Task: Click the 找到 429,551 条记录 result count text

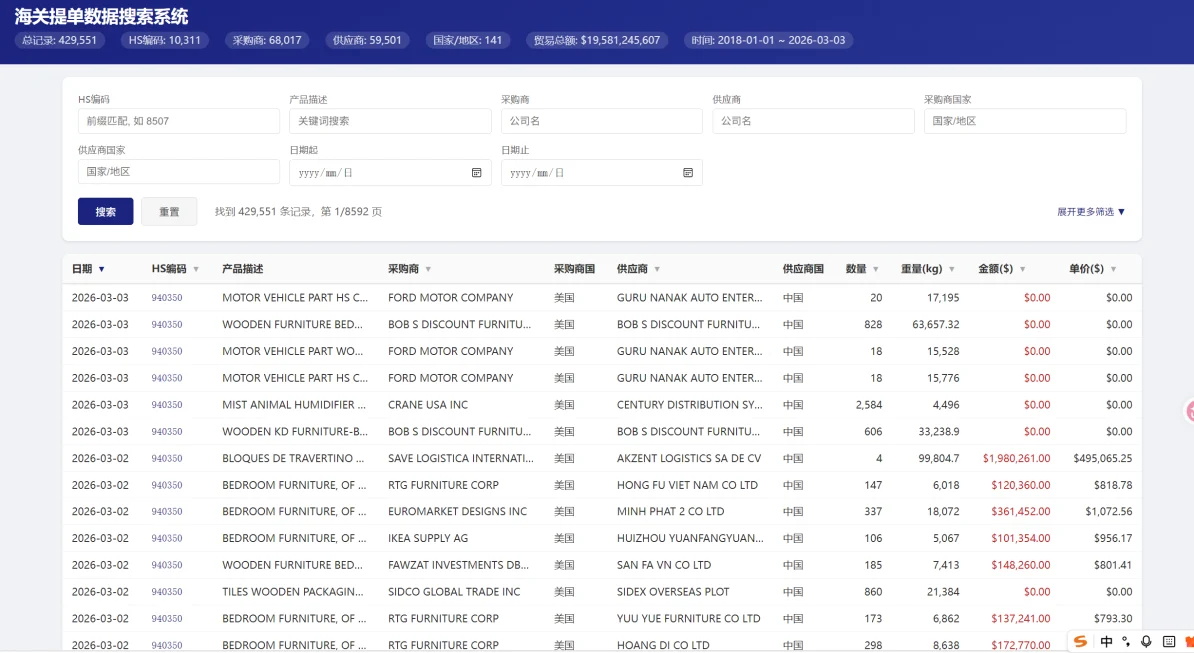Action: (x=298, y=212)
